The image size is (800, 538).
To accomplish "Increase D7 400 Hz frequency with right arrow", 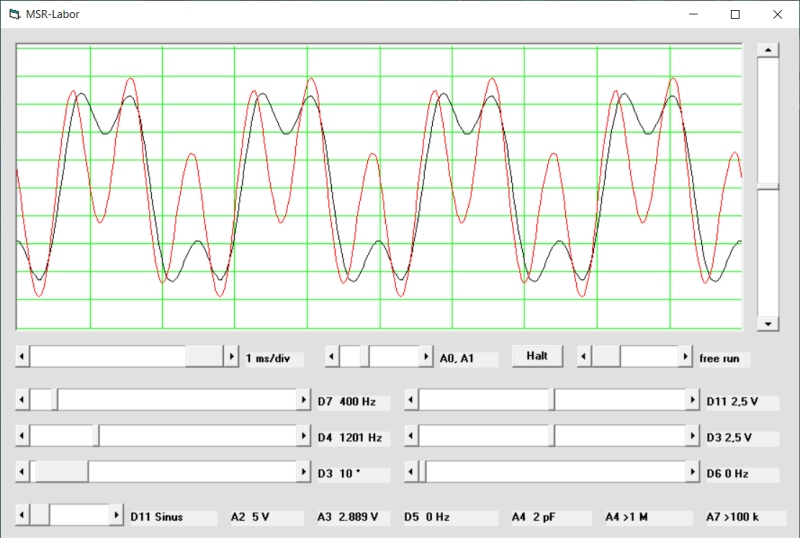I will [x=304, y=401].
